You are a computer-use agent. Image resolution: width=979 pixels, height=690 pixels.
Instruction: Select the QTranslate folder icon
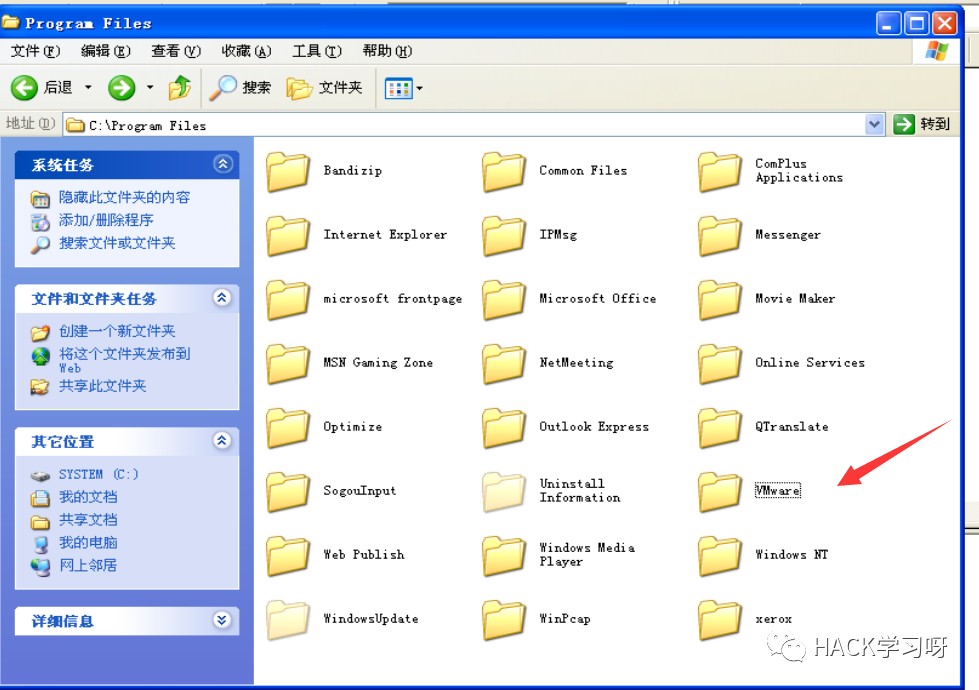[x=720, y=427]
